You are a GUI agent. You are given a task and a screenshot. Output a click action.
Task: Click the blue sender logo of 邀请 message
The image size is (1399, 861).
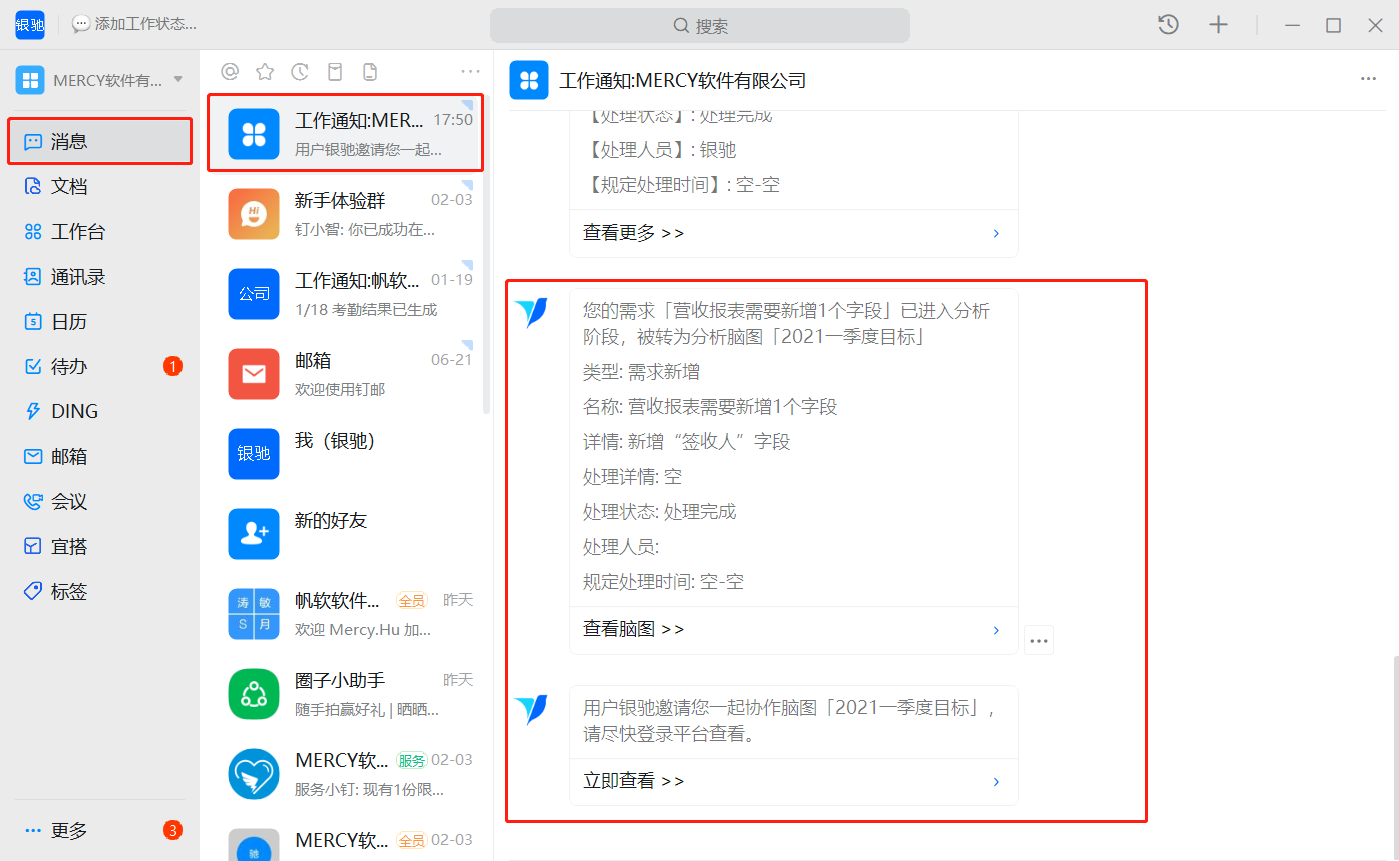531,710
